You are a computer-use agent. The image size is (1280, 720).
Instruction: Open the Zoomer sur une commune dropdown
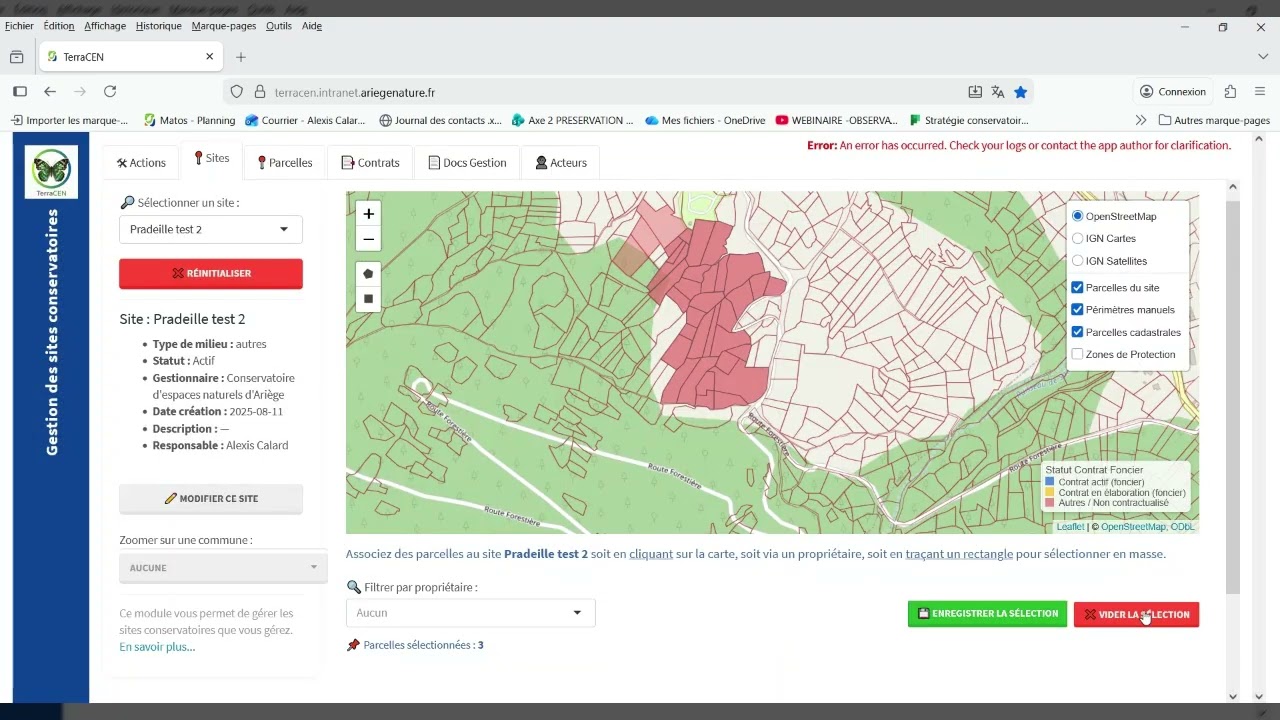pos(223,567)
